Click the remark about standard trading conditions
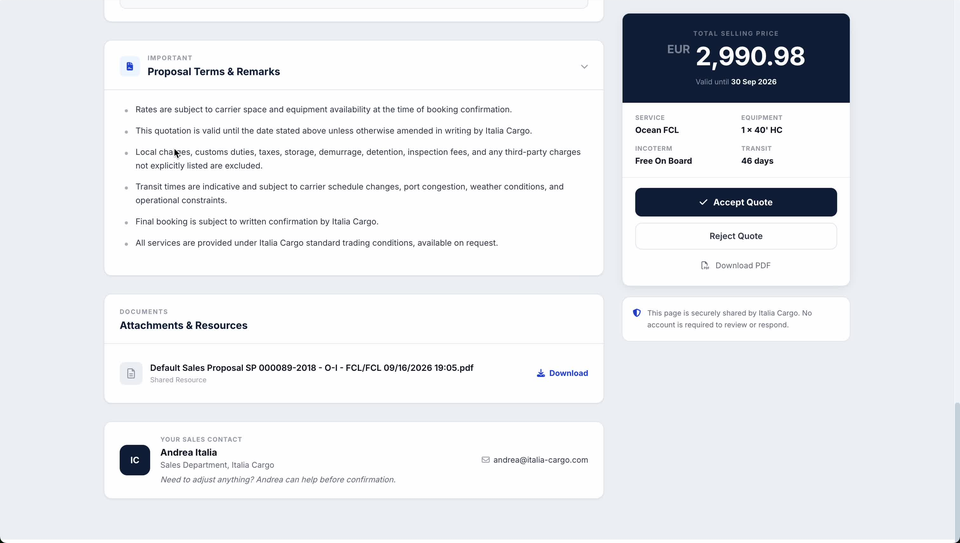 pos(317,243)
